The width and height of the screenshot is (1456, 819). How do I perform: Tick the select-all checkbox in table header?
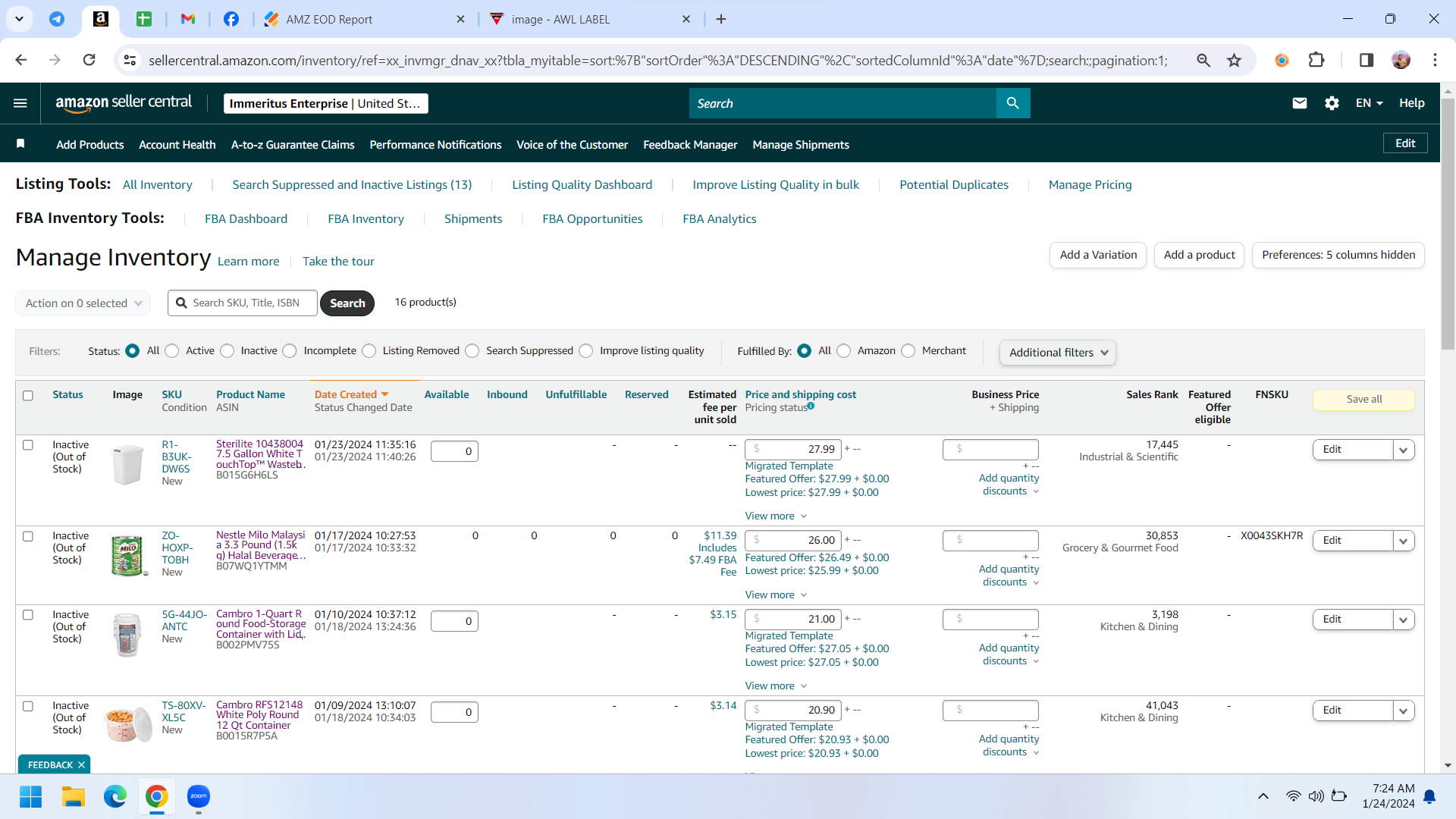28,396
